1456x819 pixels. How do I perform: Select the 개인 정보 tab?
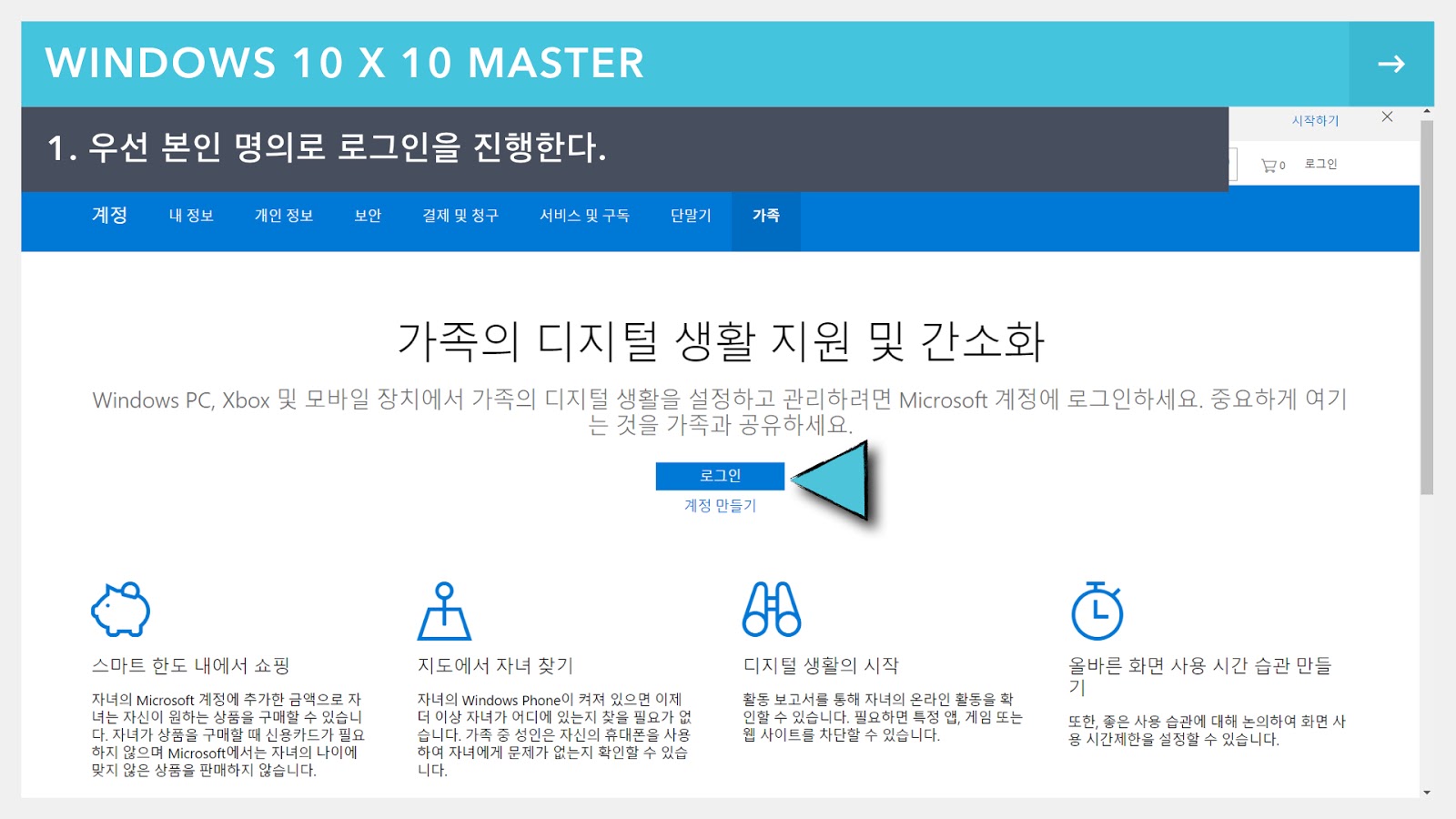click(x=284, y=216)
